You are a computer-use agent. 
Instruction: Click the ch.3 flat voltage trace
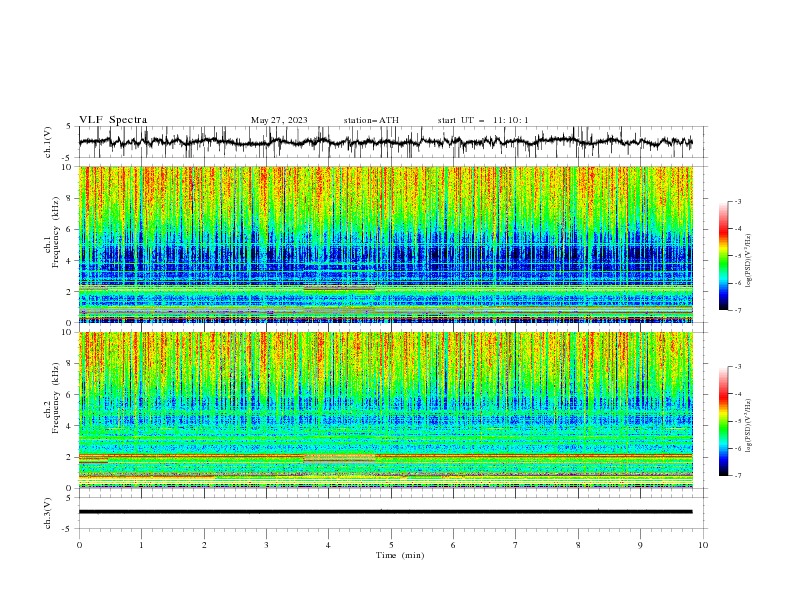(385, 512)
